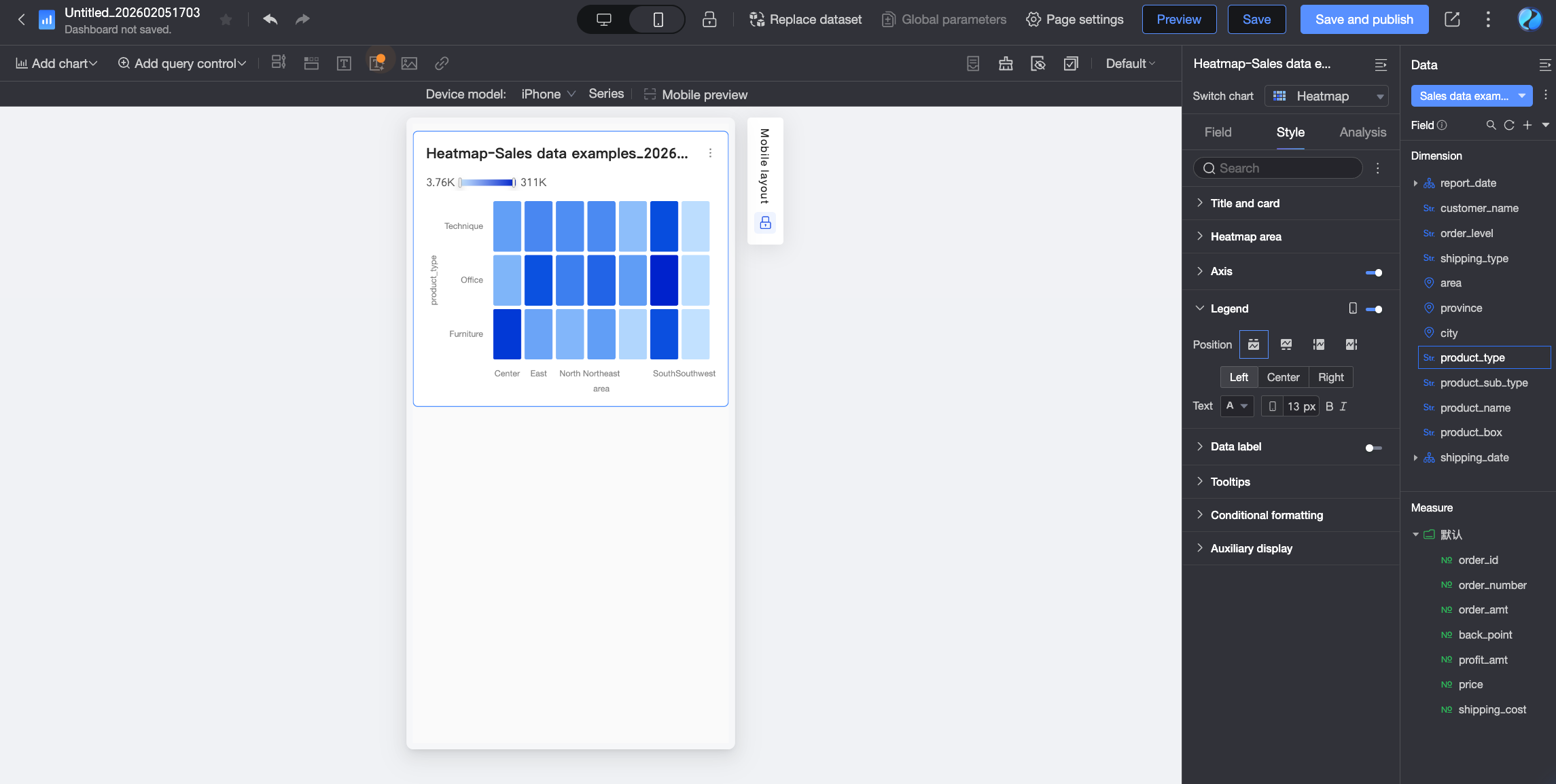The width and height of the screenshot is (1556, 784).
Task: Click the mobile layout lock icon
Action: click(765, 223)
